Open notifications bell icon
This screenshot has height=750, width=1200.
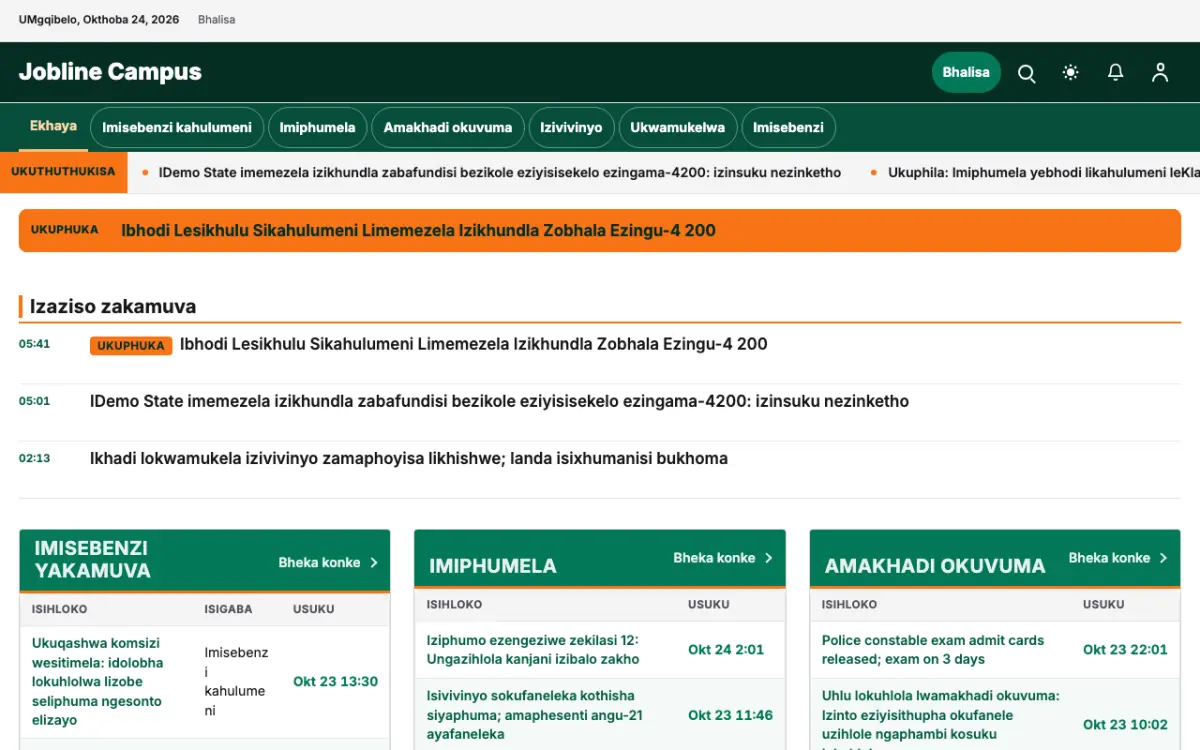[x=1115, y=72]
